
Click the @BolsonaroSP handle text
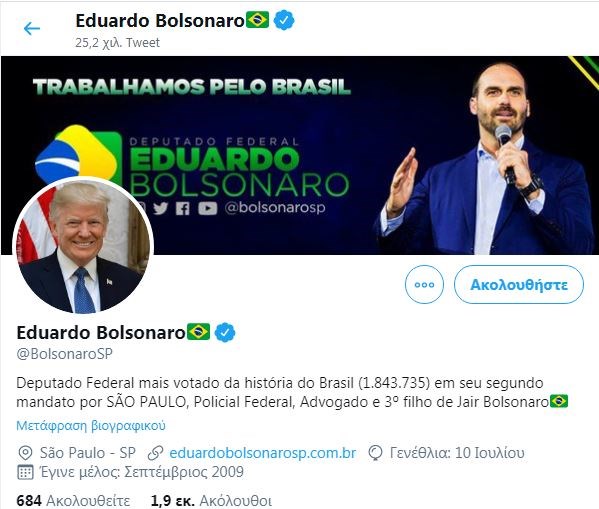pyautogui.click(x=65, y=354)
